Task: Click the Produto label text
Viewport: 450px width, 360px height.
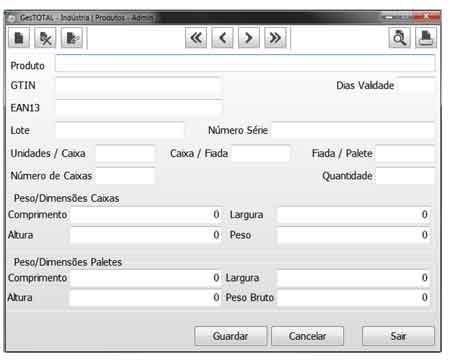Action: [x=27, y=66]
